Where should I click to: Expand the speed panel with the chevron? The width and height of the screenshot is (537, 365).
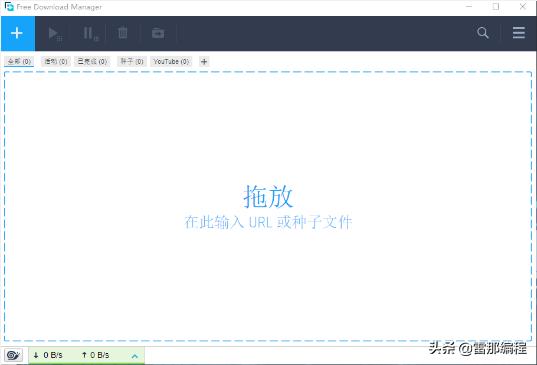[x=135, y=356]
